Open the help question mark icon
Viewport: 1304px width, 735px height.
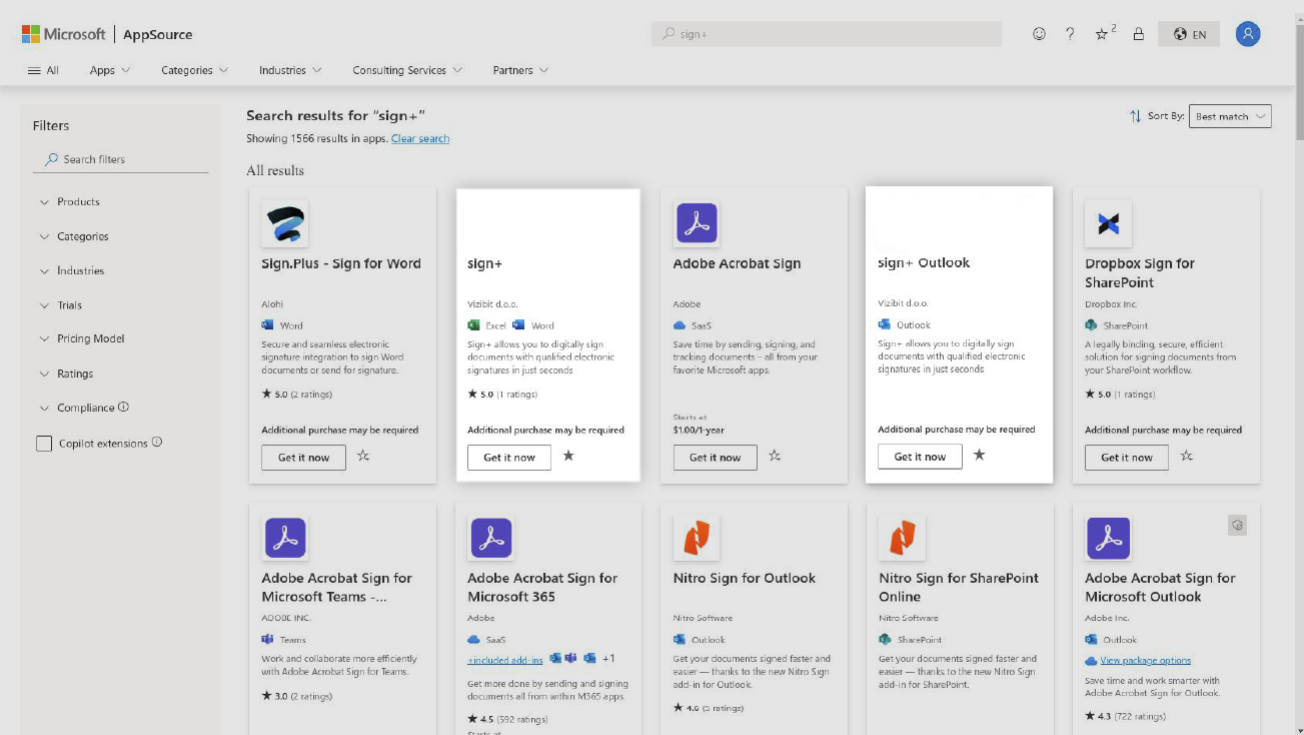click(1070, 34)
